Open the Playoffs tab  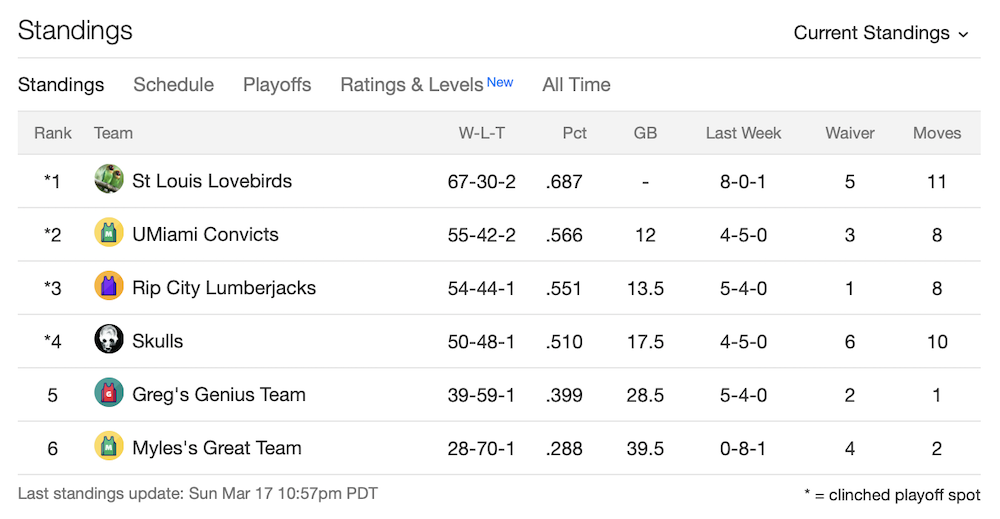(277, 85)
